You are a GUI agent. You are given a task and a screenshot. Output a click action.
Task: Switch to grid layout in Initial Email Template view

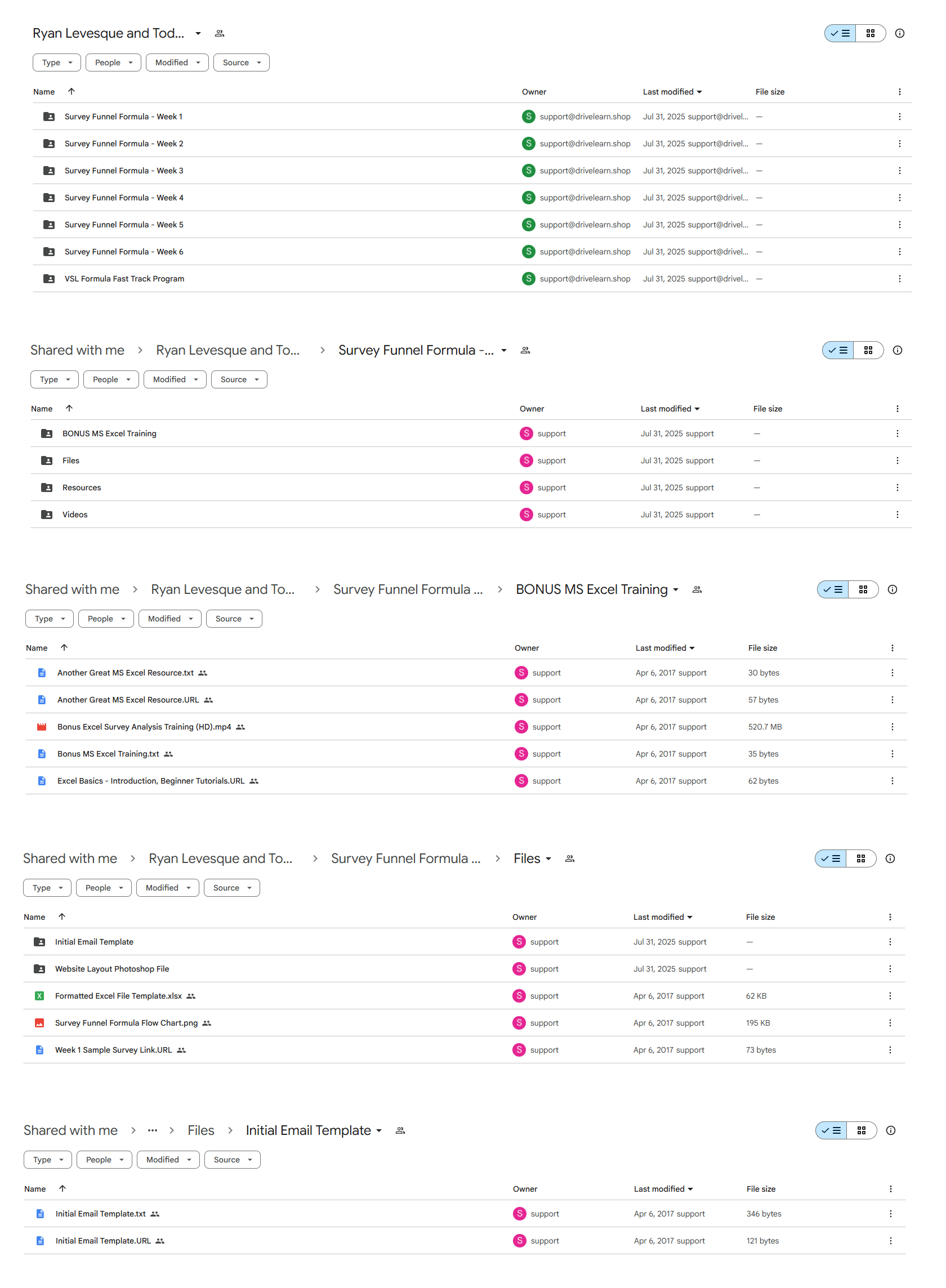point(860,1130)
